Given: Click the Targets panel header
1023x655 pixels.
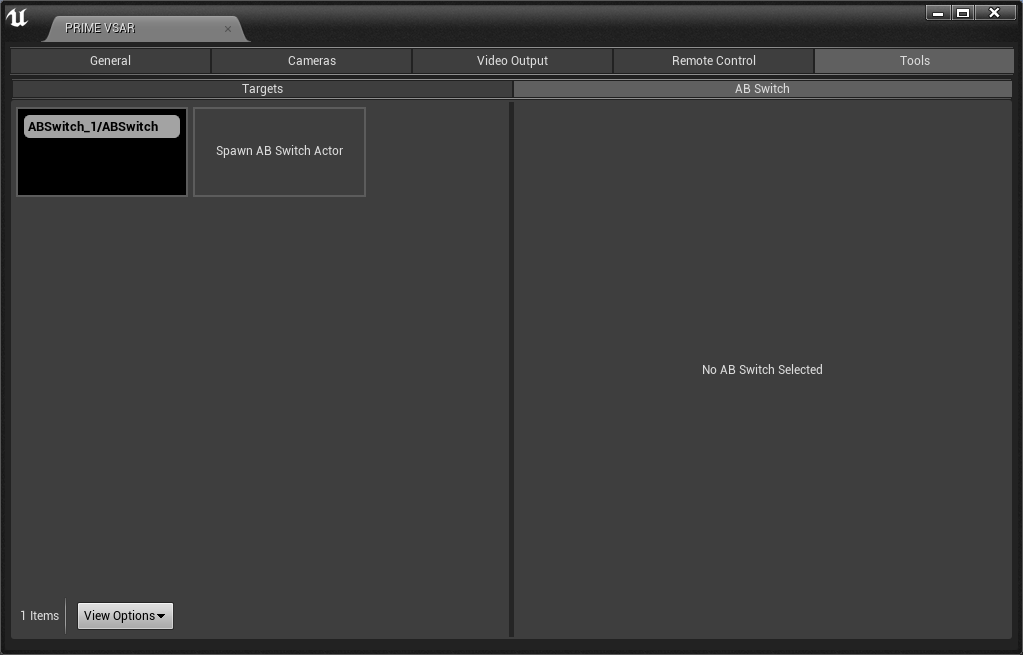Looking at the screenshot, I should tap(262, 89).
